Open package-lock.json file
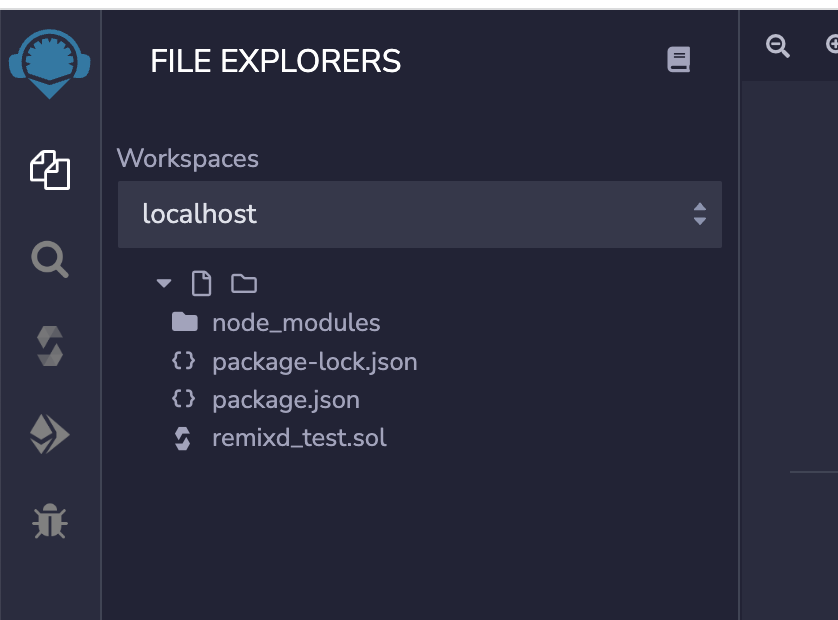 (315, 362)
